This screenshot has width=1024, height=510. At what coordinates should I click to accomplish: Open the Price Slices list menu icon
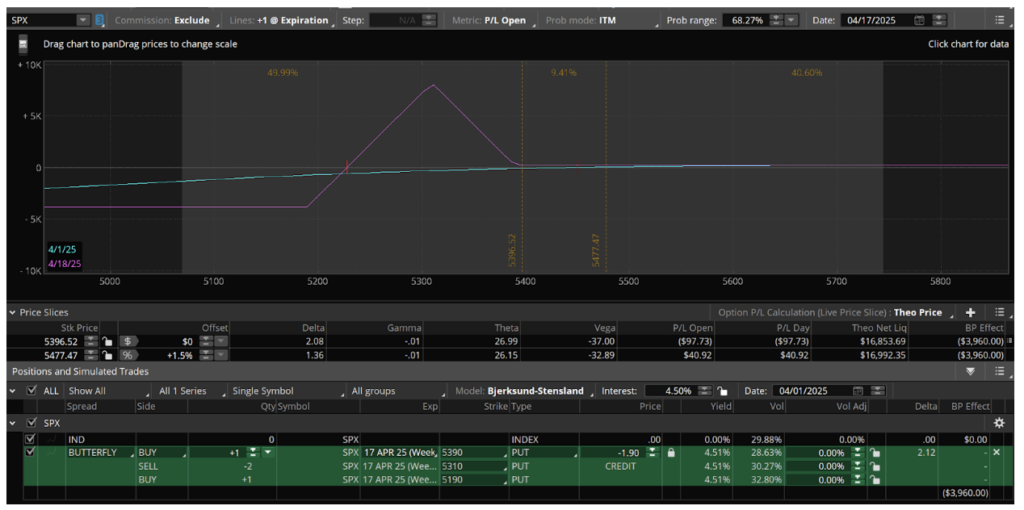coord(1000,312)
